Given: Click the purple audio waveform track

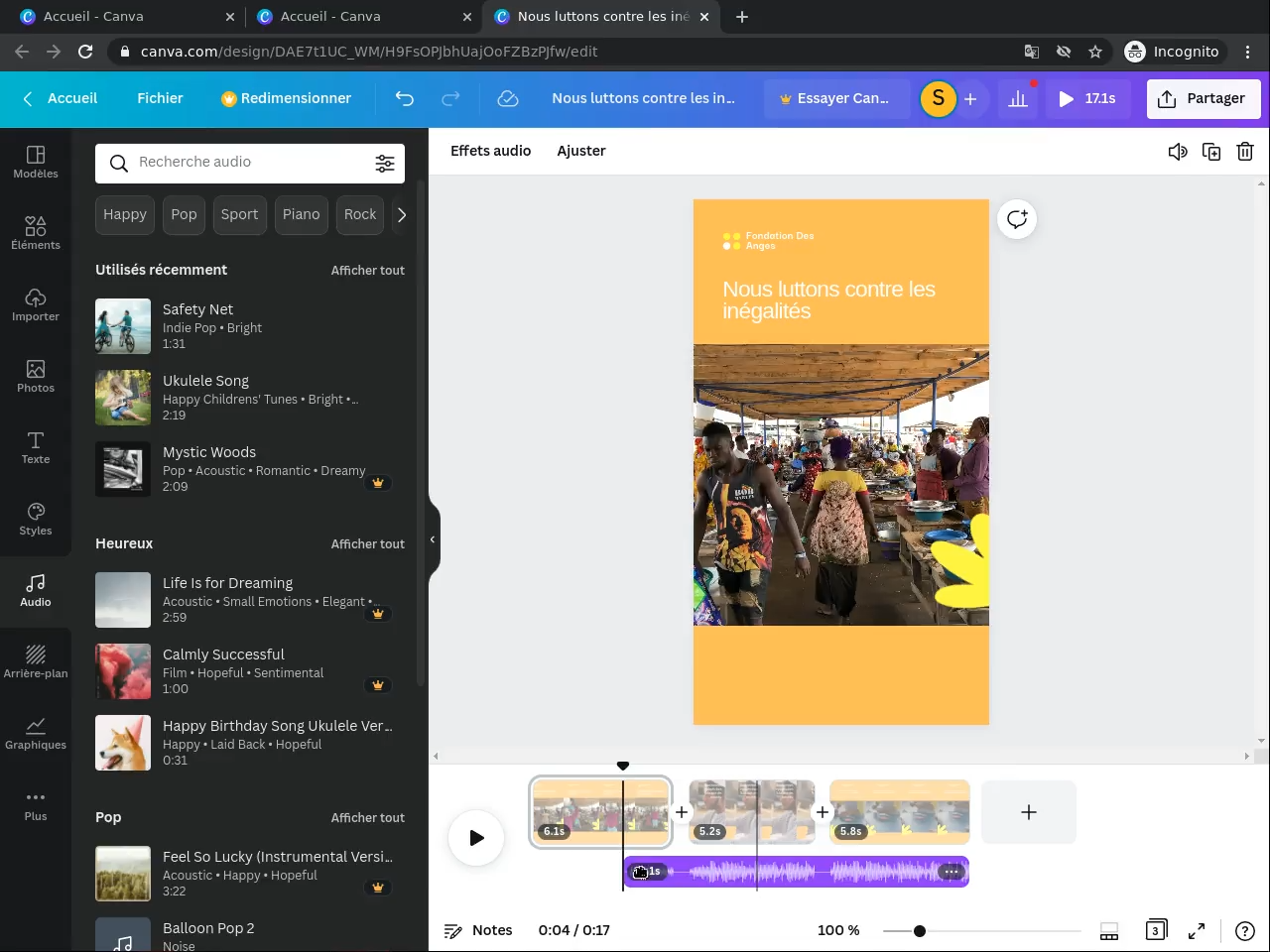Looking at the screenshot, I should click(x=797, y=872).
